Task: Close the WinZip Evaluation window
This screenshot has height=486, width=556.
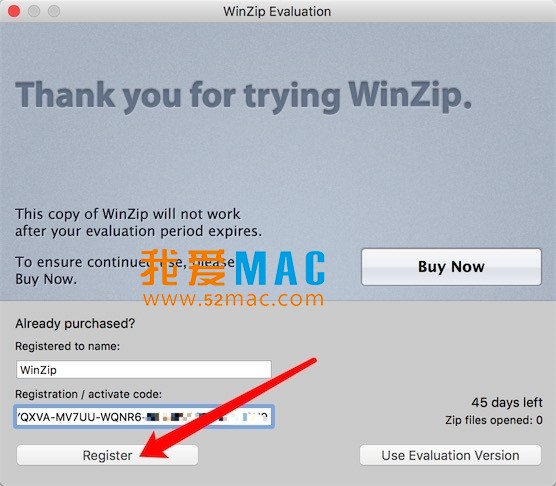Action: coord(14,11)
